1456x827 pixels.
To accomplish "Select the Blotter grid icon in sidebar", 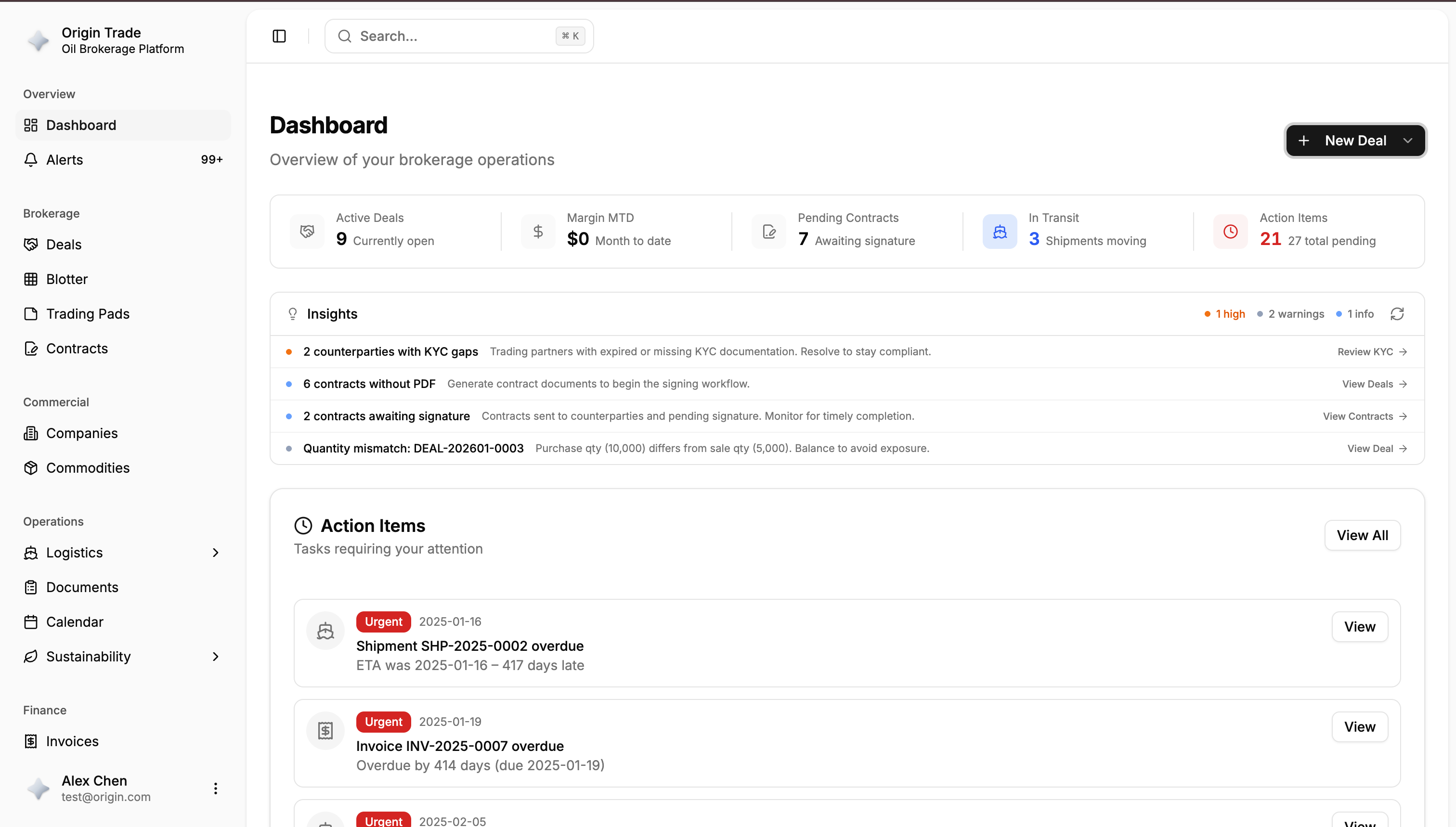I will tap(31, 279).
